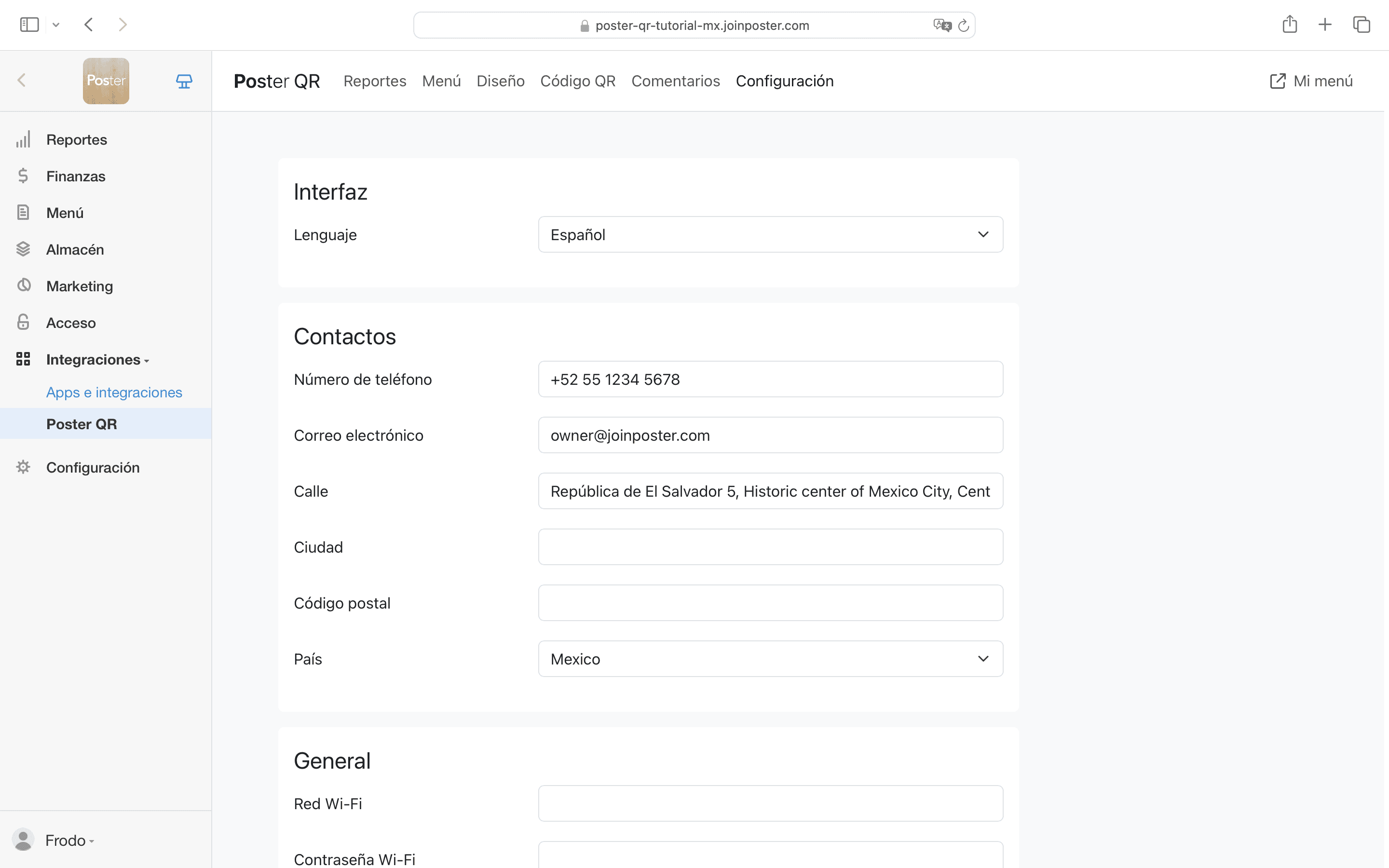The width and height of the screenshot is (1389, 868).
Task: Open the POS terminal store icon
Action: [184, 81]
